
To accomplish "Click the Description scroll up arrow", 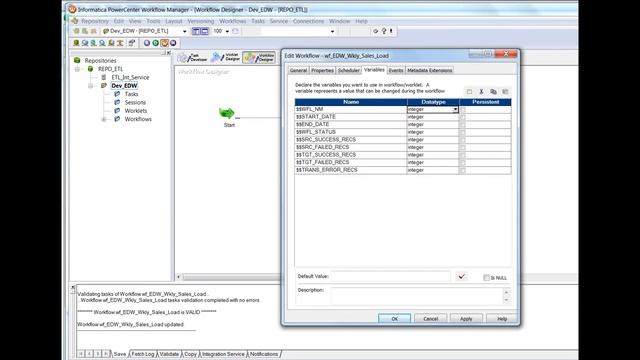I will [506, 292].
